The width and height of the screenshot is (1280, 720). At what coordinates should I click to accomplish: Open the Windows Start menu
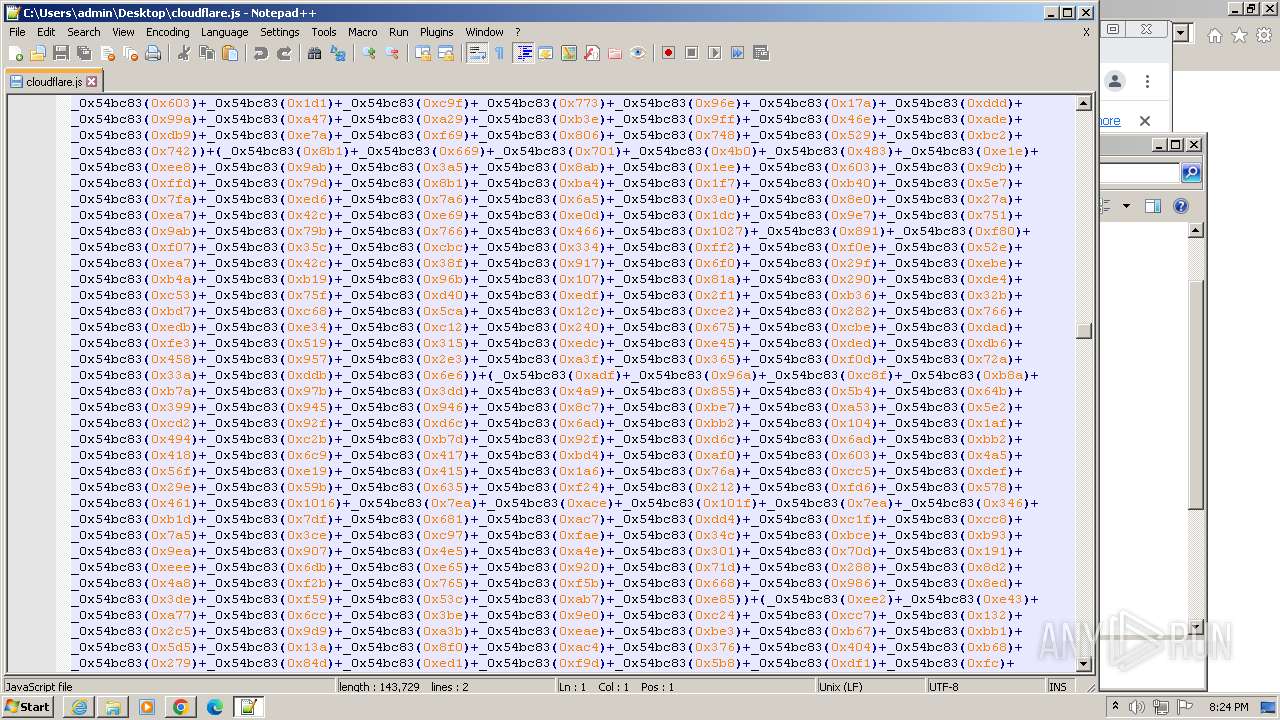[28, 707]
